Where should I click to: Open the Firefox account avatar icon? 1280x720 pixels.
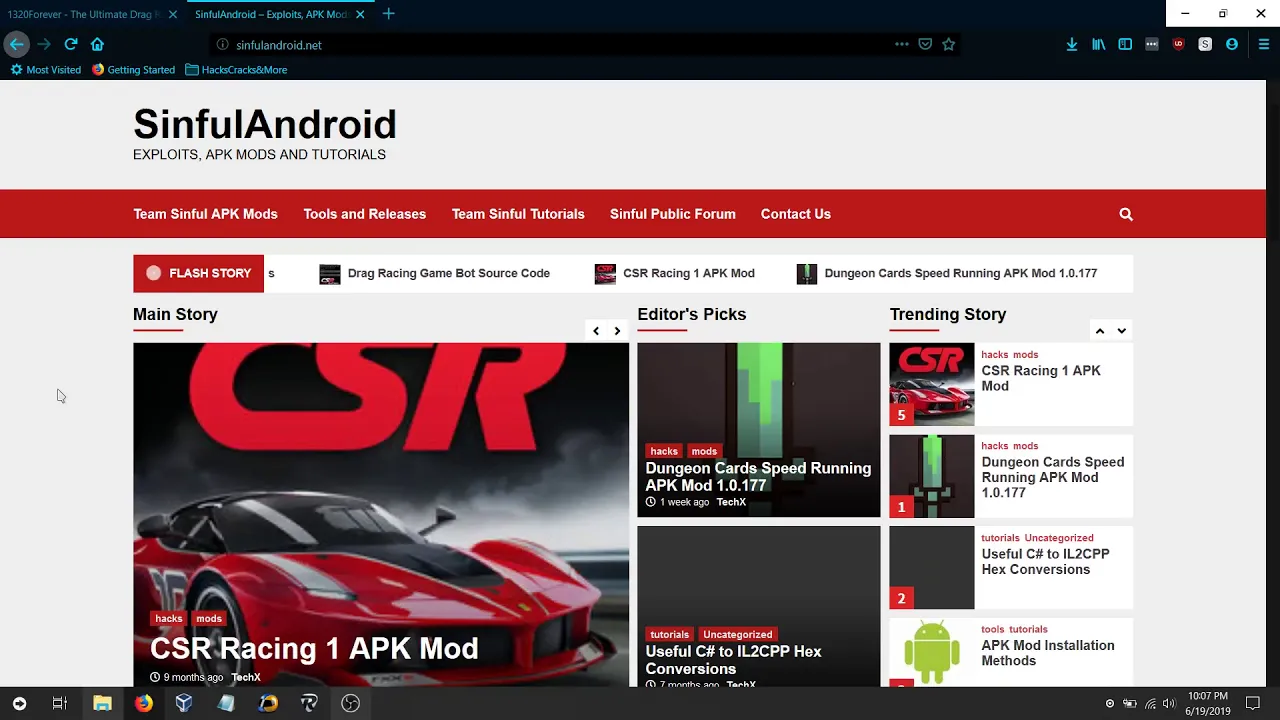(1232, 44)
